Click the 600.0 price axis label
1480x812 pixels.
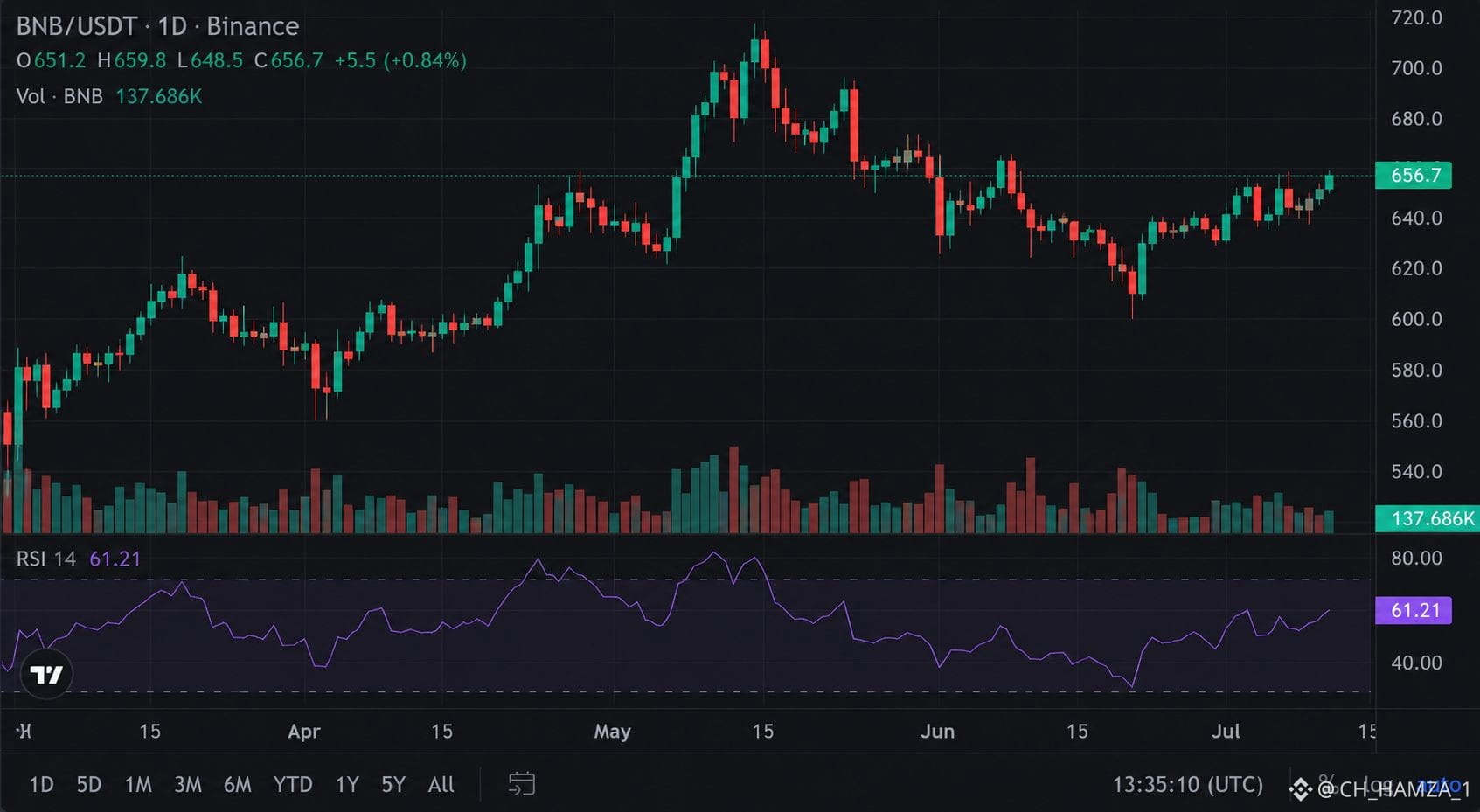tap(1416, 320)
